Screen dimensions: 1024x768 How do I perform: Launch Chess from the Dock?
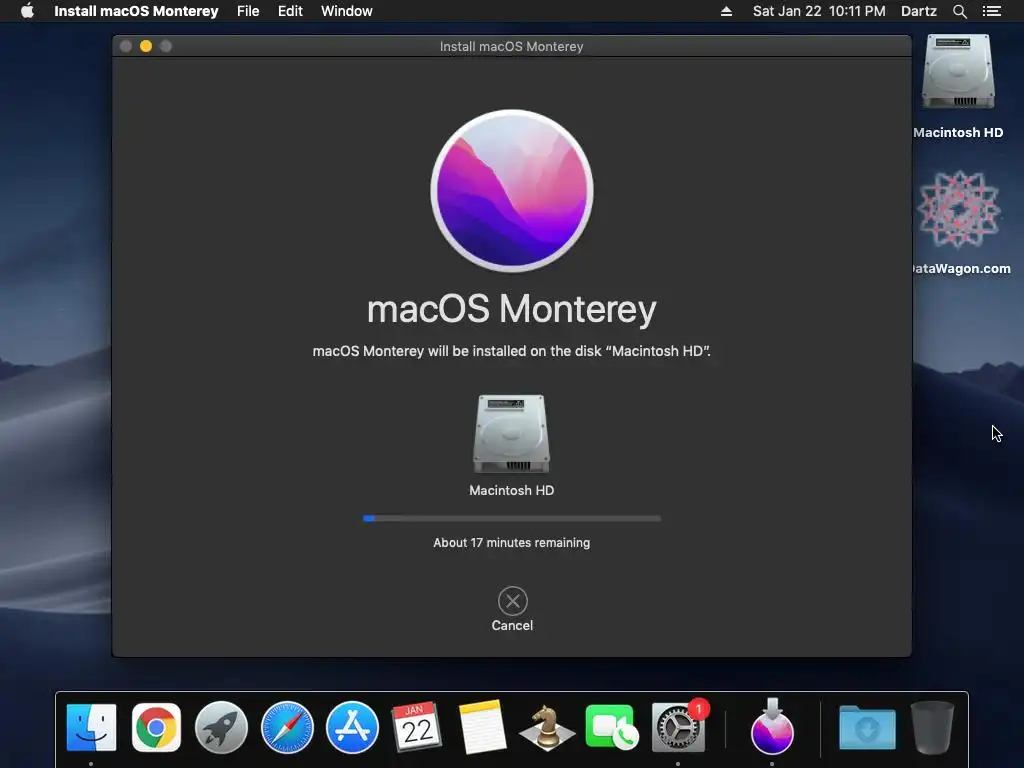pos(547,727)
